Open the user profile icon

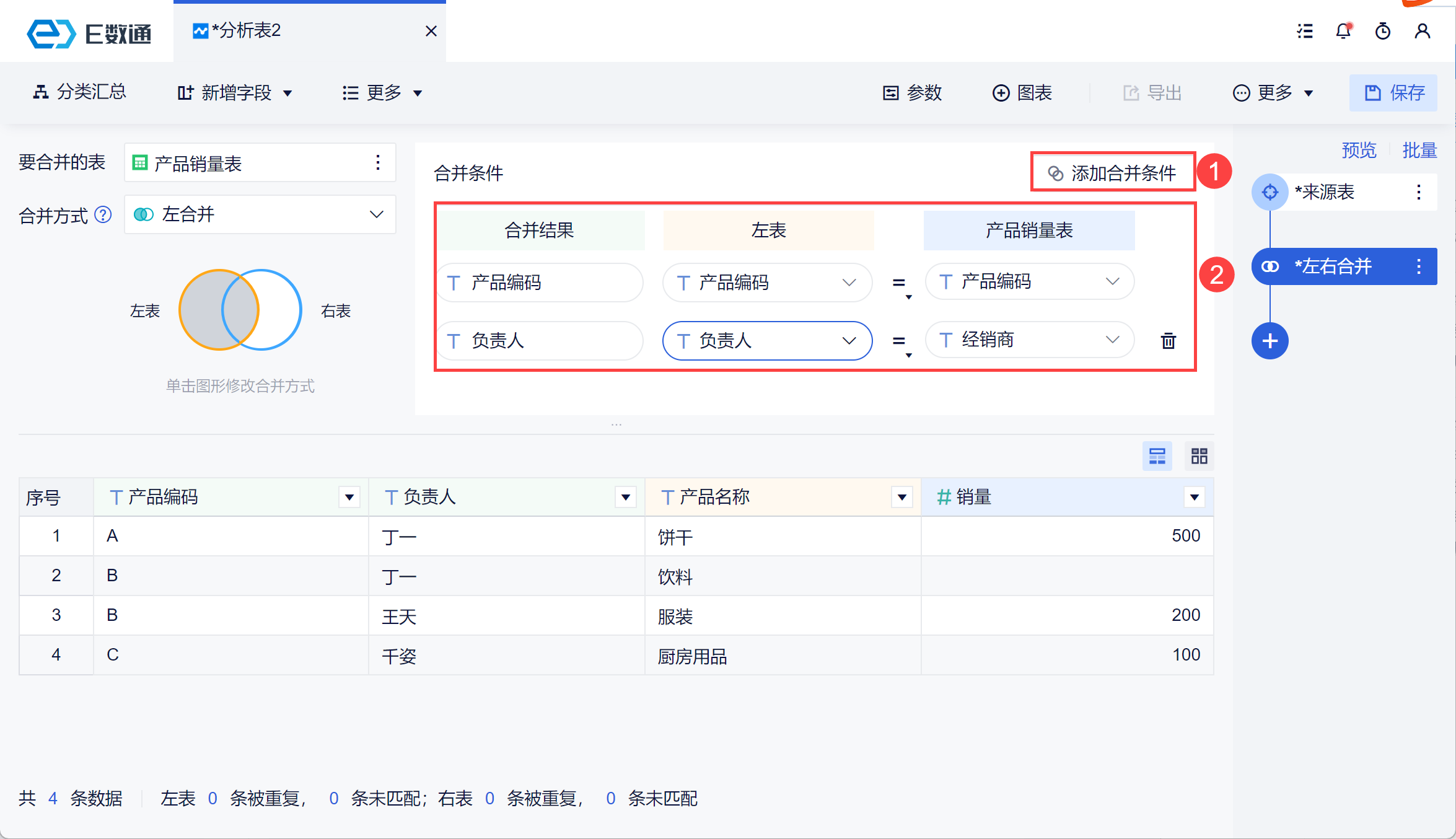pyautogui.click(x=1422, y=31)
